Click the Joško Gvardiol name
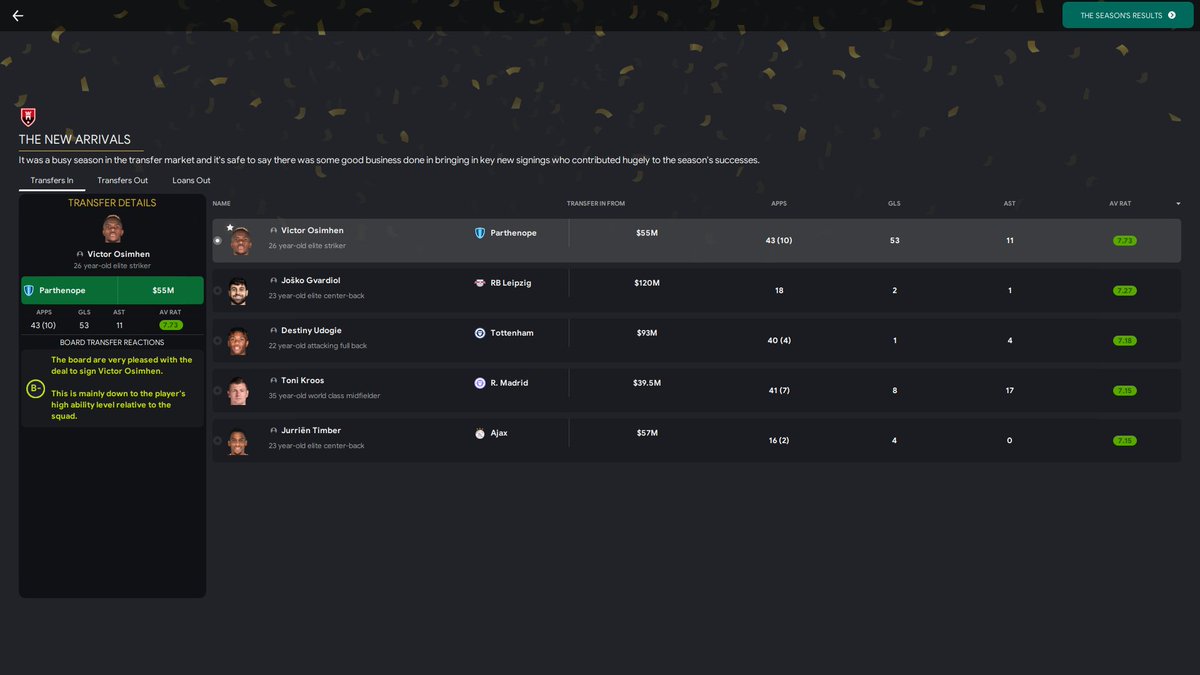1200x675 pixels. pos(311,281)
